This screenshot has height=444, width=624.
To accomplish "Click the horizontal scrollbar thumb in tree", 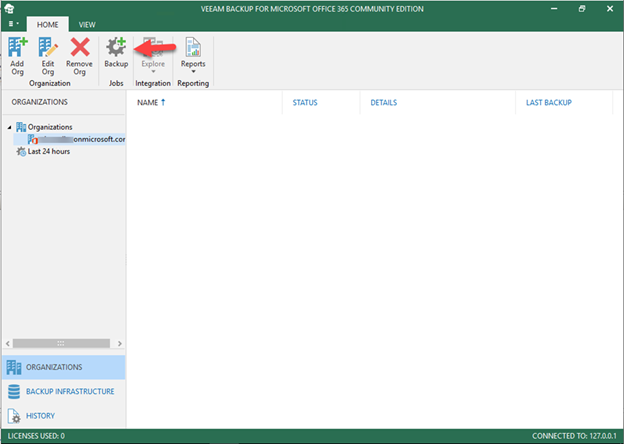I will pyautogui.click(x=61, y=343).
